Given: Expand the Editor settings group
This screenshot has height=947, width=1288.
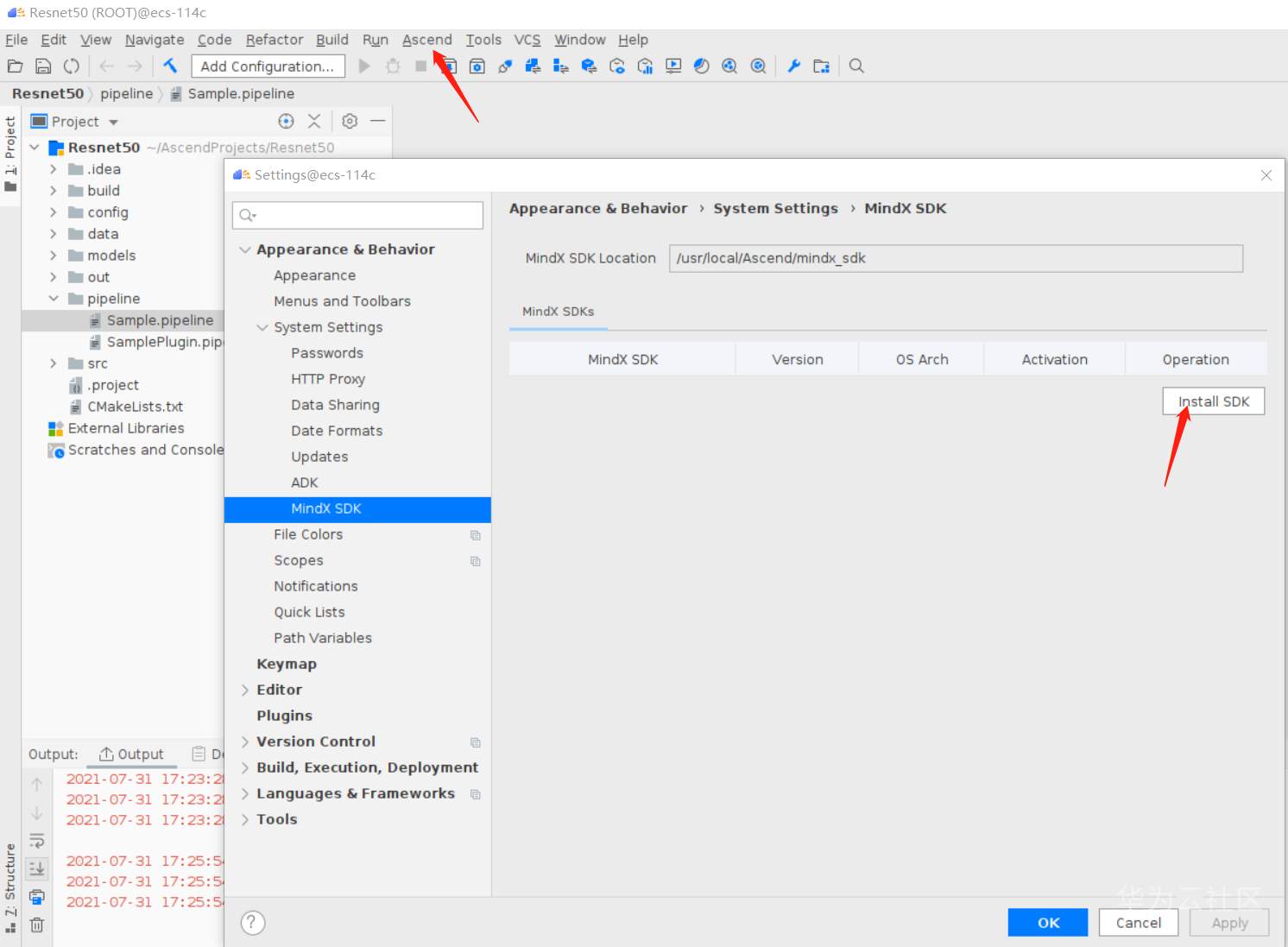Looking at the screenshot, I should [245, 690].
